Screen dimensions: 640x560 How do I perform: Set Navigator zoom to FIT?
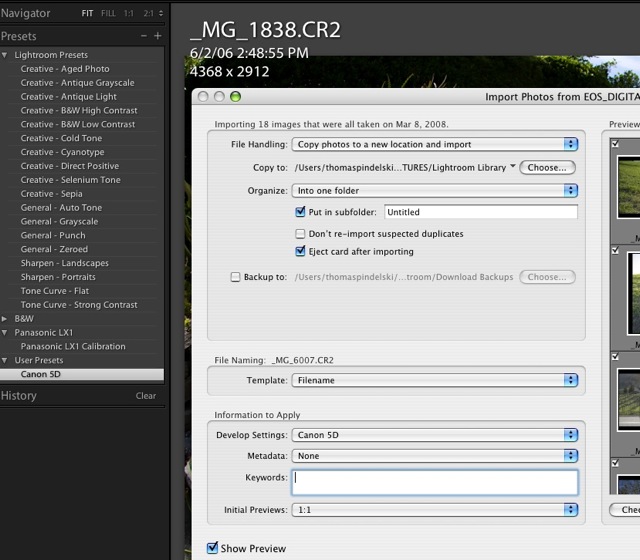(87, 13)
